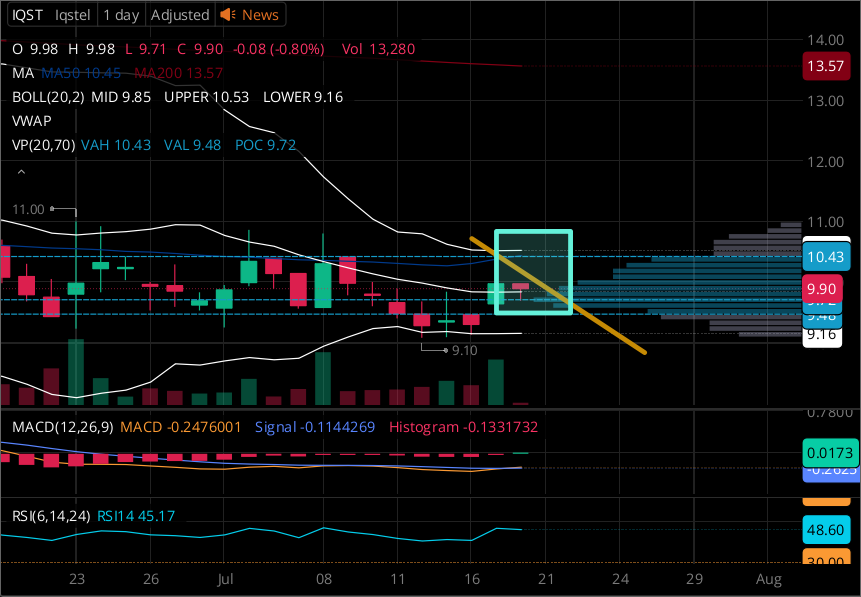The image size is (861, 597).
Task: Change the 1 day interval setting
Action: click(121, 15)
